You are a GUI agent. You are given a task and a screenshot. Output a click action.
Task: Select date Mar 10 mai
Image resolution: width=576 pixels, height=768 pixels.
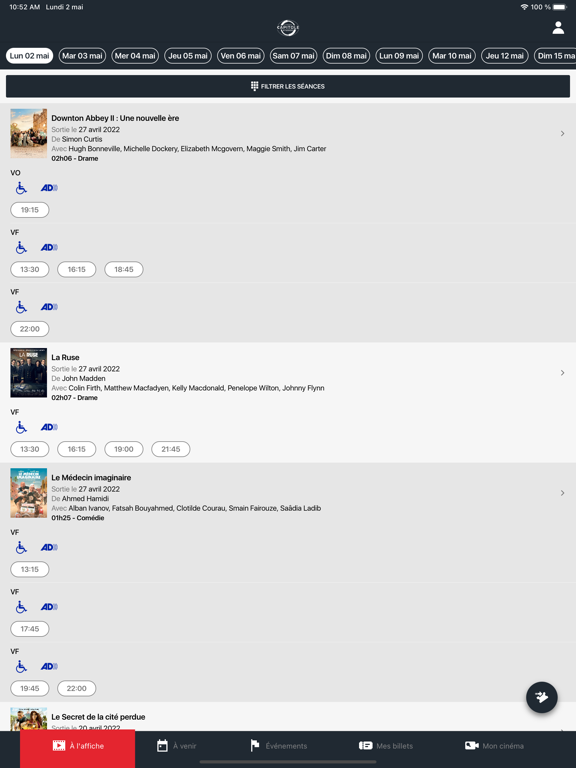pyautogui.click(x=452, y=56)
